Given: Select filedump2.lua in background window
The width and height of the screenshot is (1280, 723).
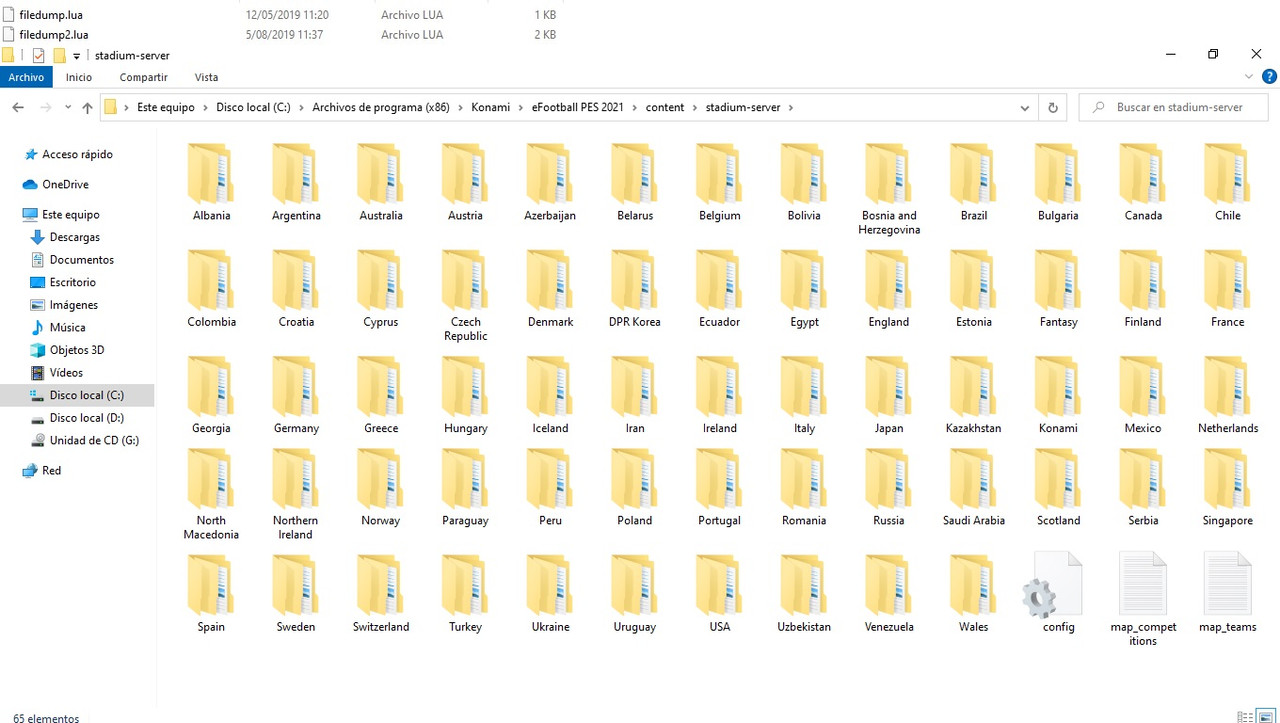Looking at the screenshot, I should tap(46, 35).
